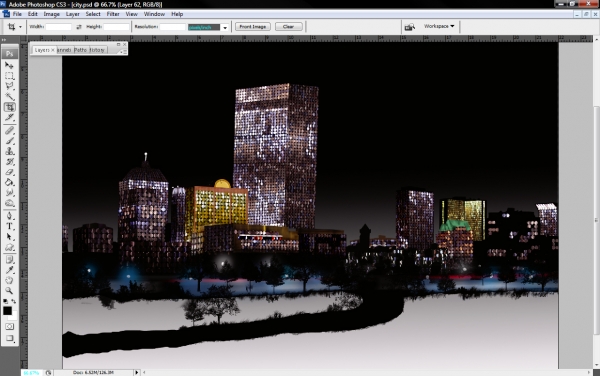
Task: Open the background color swatch
Action: (x=14, y=317)
